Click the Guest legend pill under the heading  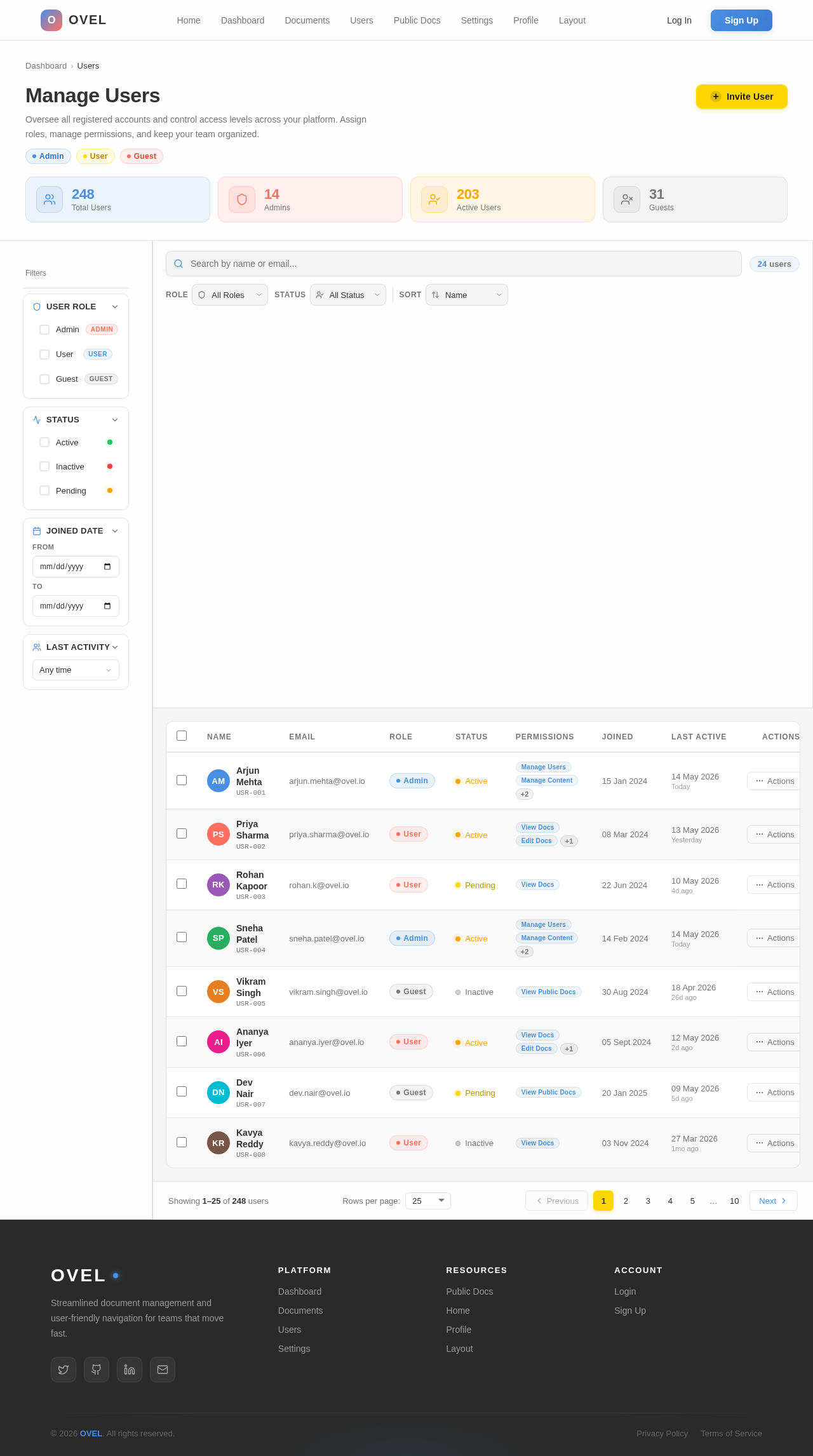(x=142, y=156)
